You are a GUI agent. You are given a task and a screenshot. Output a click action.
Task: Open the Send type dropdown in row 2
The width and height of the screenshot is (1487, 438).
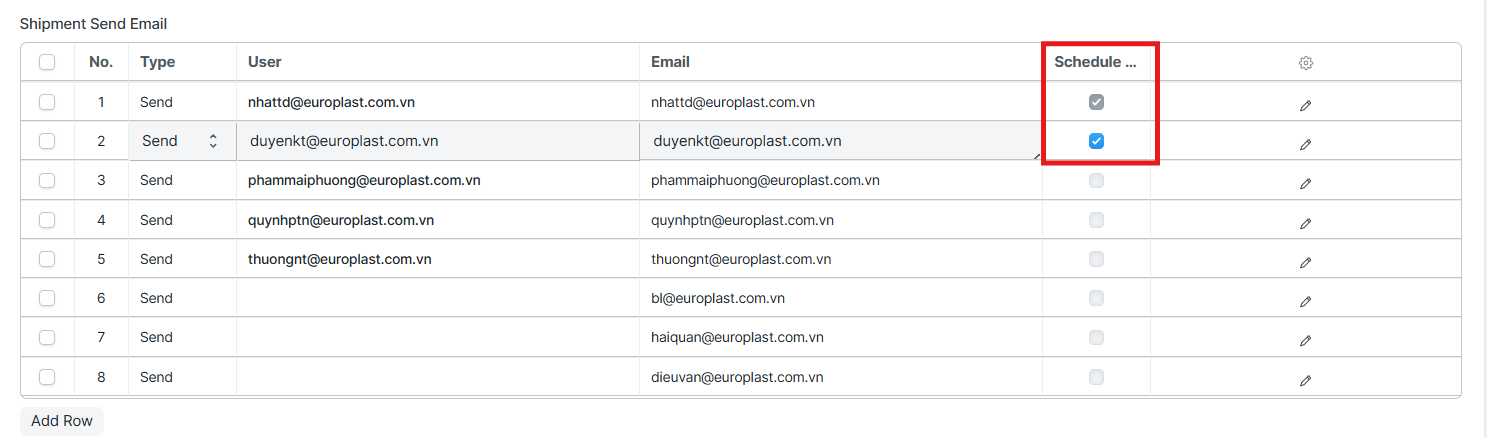pos(180,141)
